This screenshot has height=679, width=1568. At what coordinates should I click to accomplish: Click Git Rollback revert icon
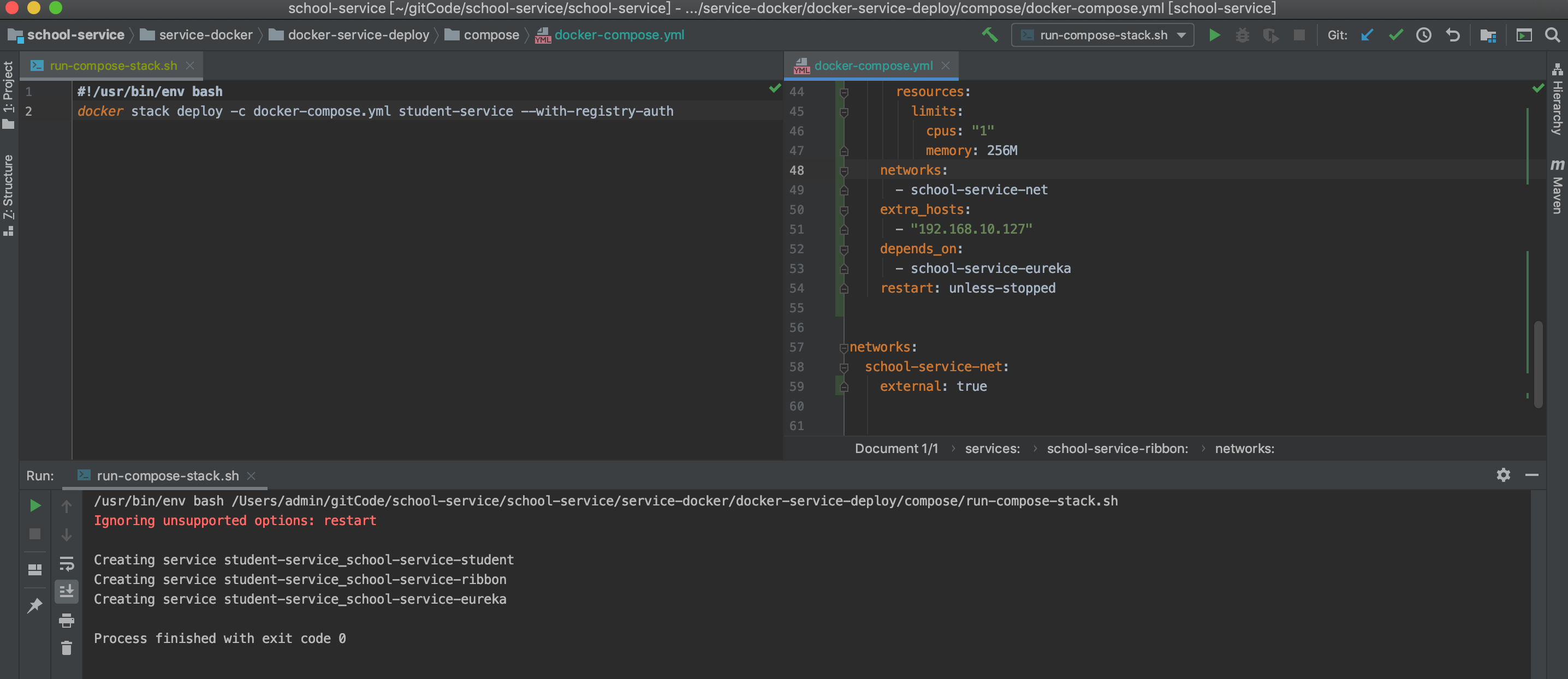tap(1452, 35)
